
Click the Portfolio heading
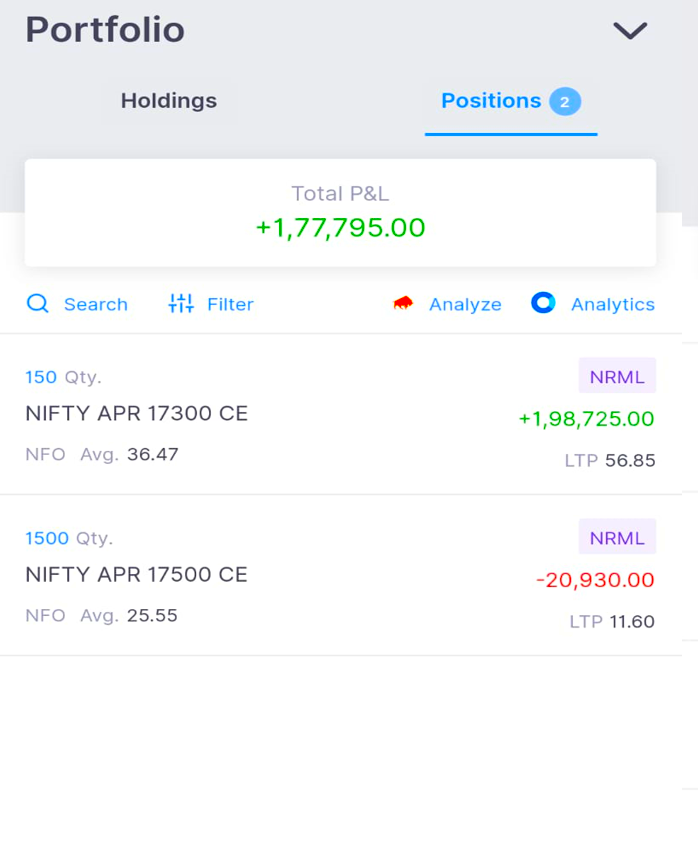(x=105, y=30)
